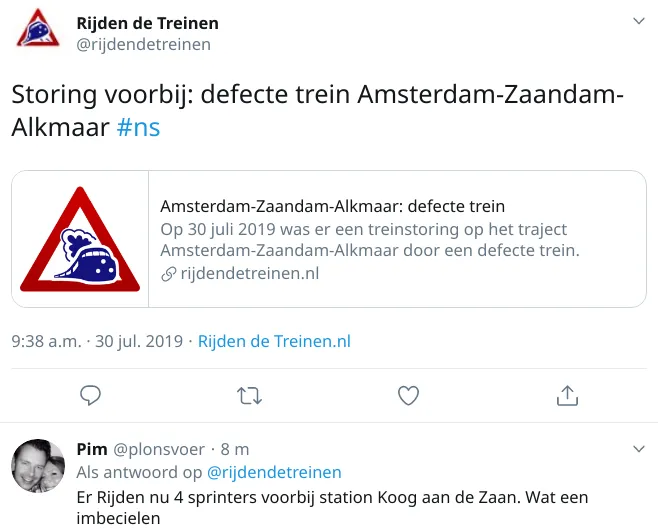Click the reply speech bubble icon
Image resolution: width=658 pixels, height=529 pixels.
[91, 395]
